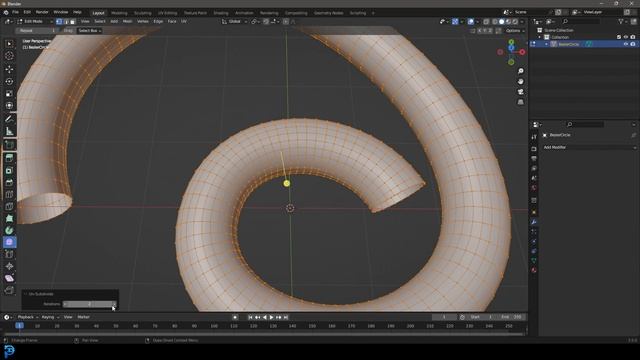The height and width of the screenshot is (360, 640).
Task: Select the Move tool in left toolbar
Action: pyautogui.click(x=9, y=69)
